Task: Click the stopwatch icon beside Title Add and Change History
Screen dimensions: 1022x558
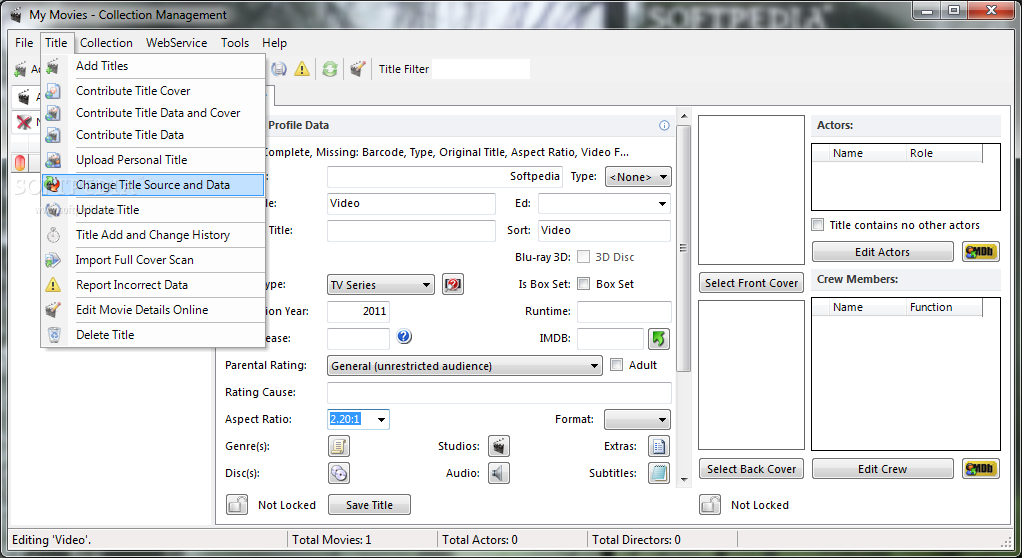Action: [x=53, y=235]
